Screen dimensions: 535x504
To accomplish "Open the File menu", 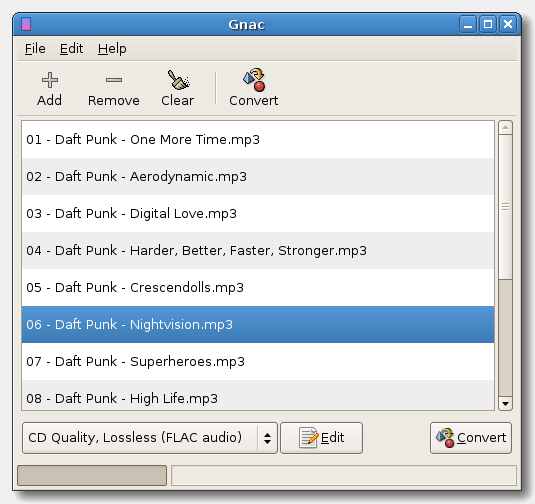I will click(35, 48).
